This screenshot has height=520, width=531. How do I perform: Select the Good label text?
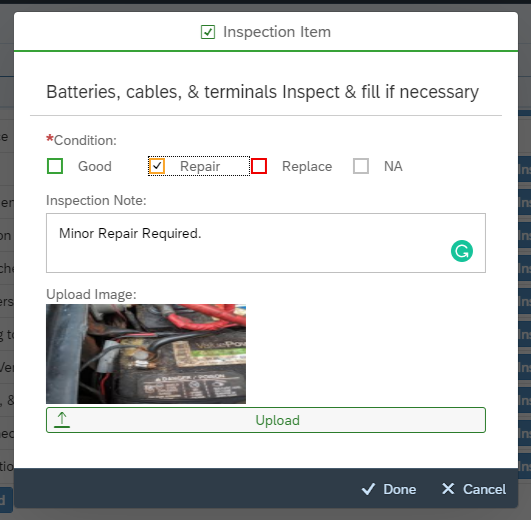[95, 166]
